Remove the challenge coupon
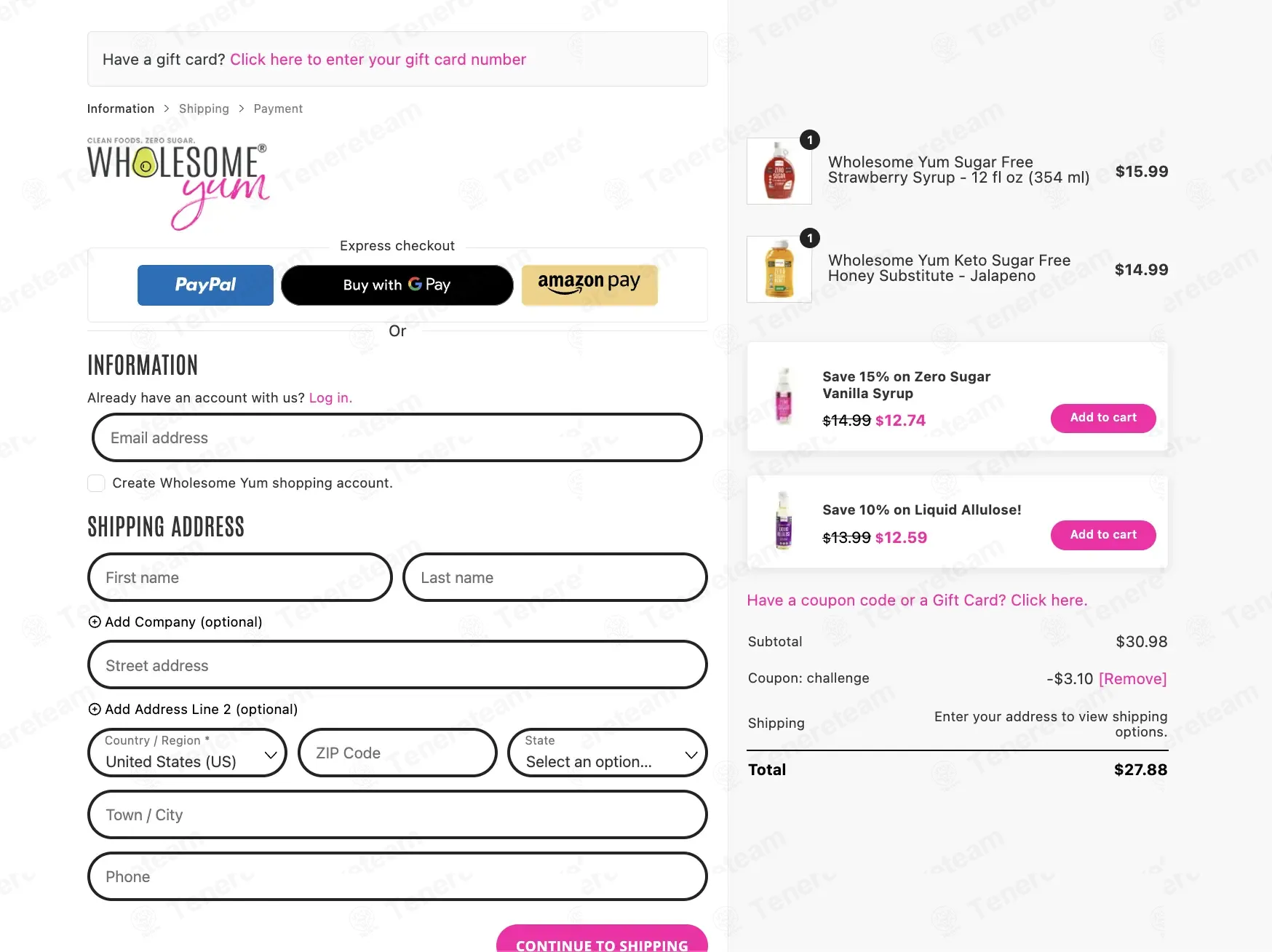Screen dimensions: 1272x952 1132,678
